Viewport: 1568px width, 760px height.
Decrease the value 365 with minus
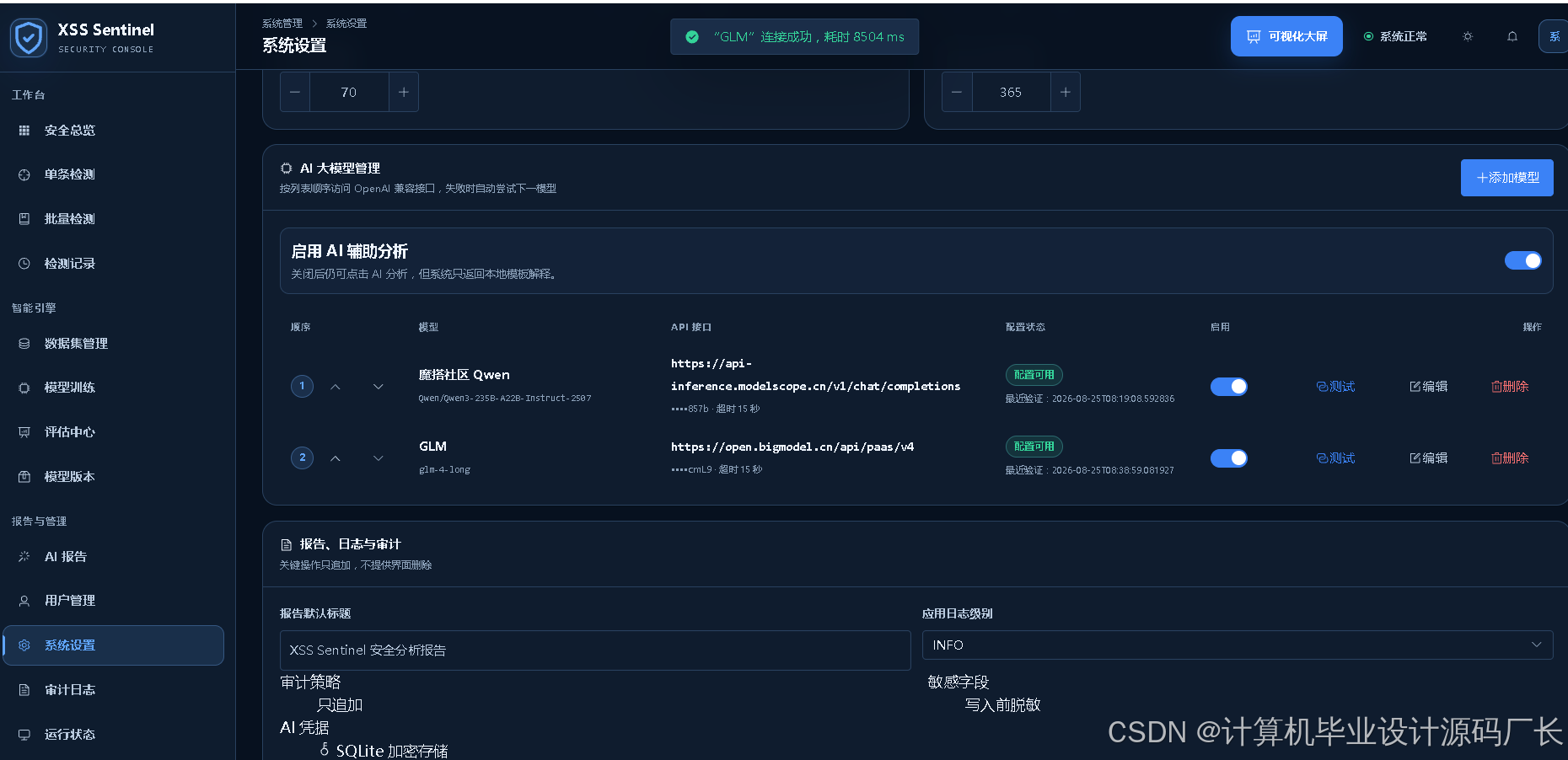pos(957,93)
